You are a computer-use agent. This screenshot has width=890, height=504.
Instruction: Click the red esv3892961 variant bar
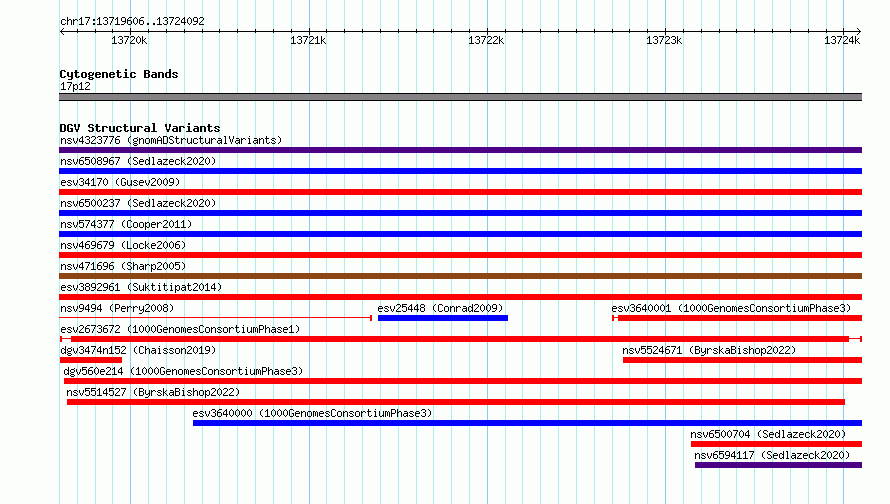coord(460,297)
